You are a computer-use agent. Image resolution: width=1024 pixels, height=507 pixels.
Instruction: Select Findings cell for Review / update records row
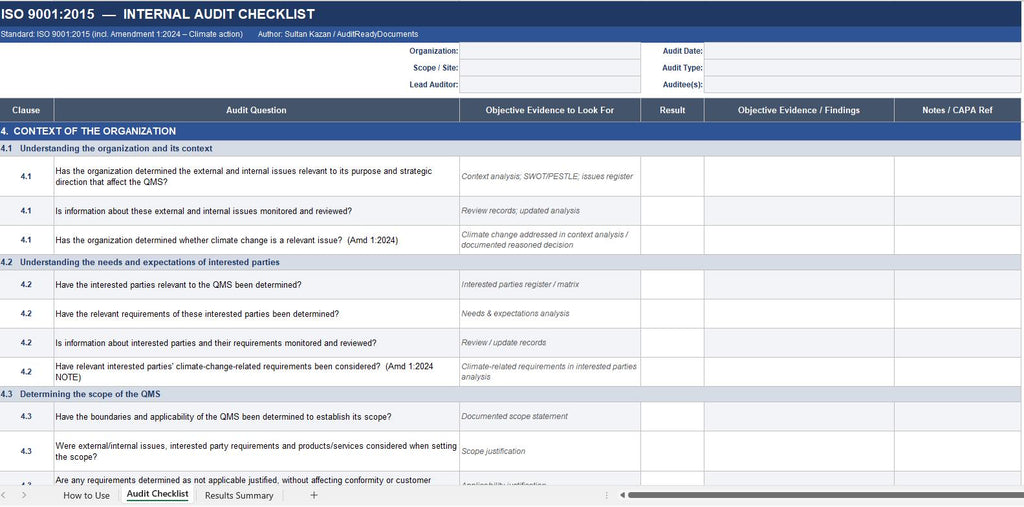[799, 342]
